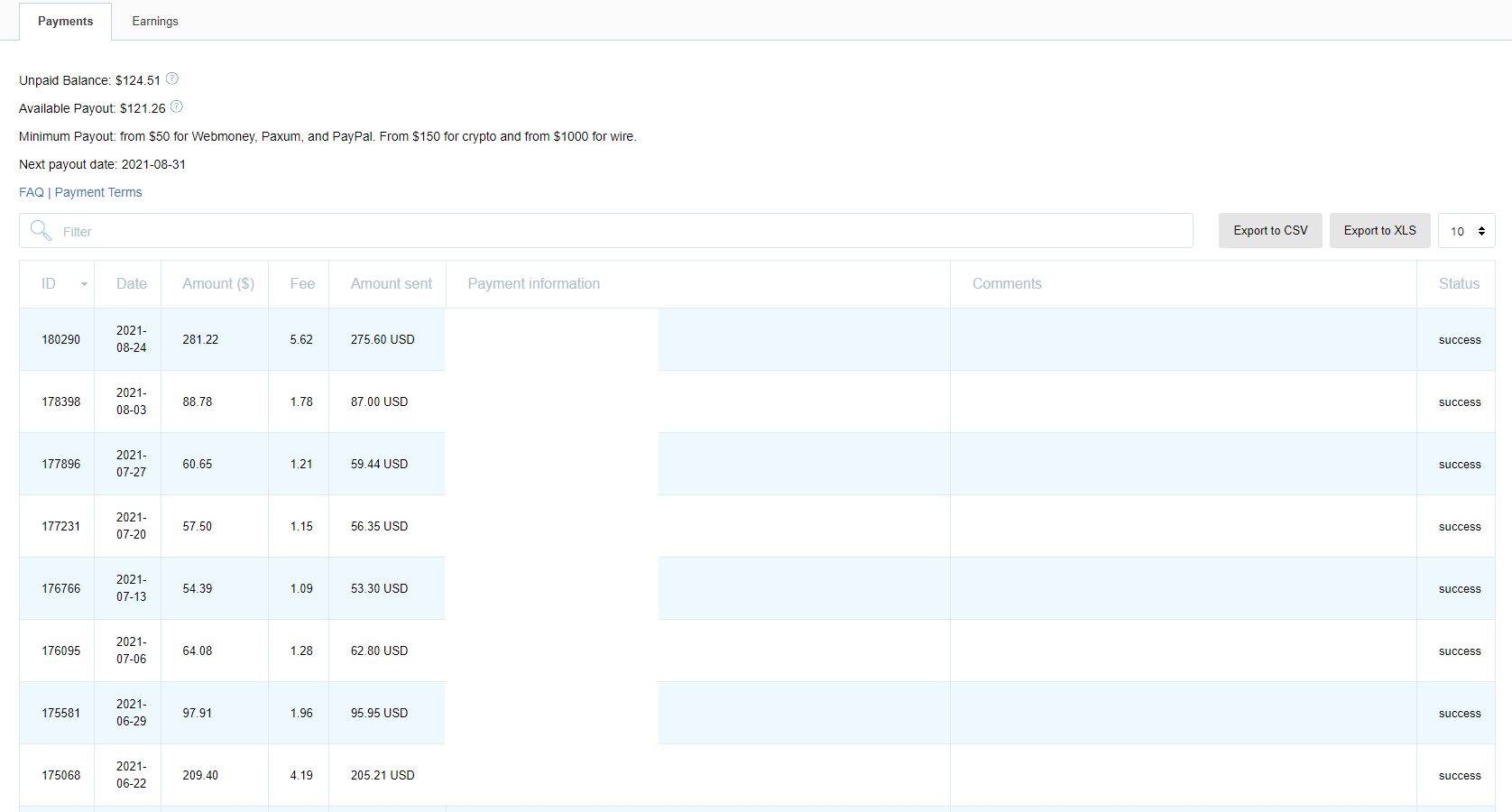Click the Comments column header

1007,284
